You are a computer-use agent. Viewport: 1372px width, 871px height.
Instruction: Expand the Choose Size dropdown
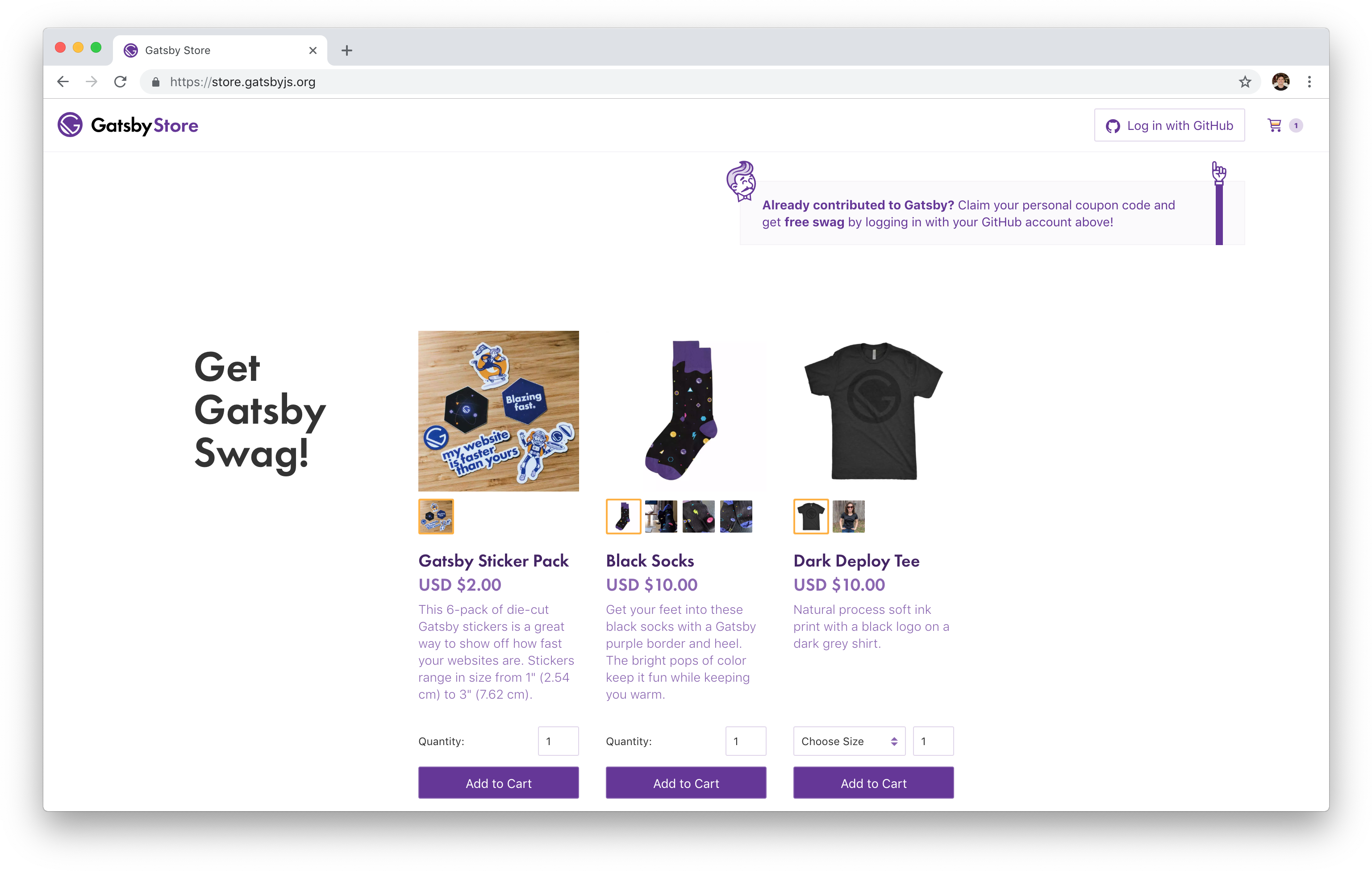point(849,741)
